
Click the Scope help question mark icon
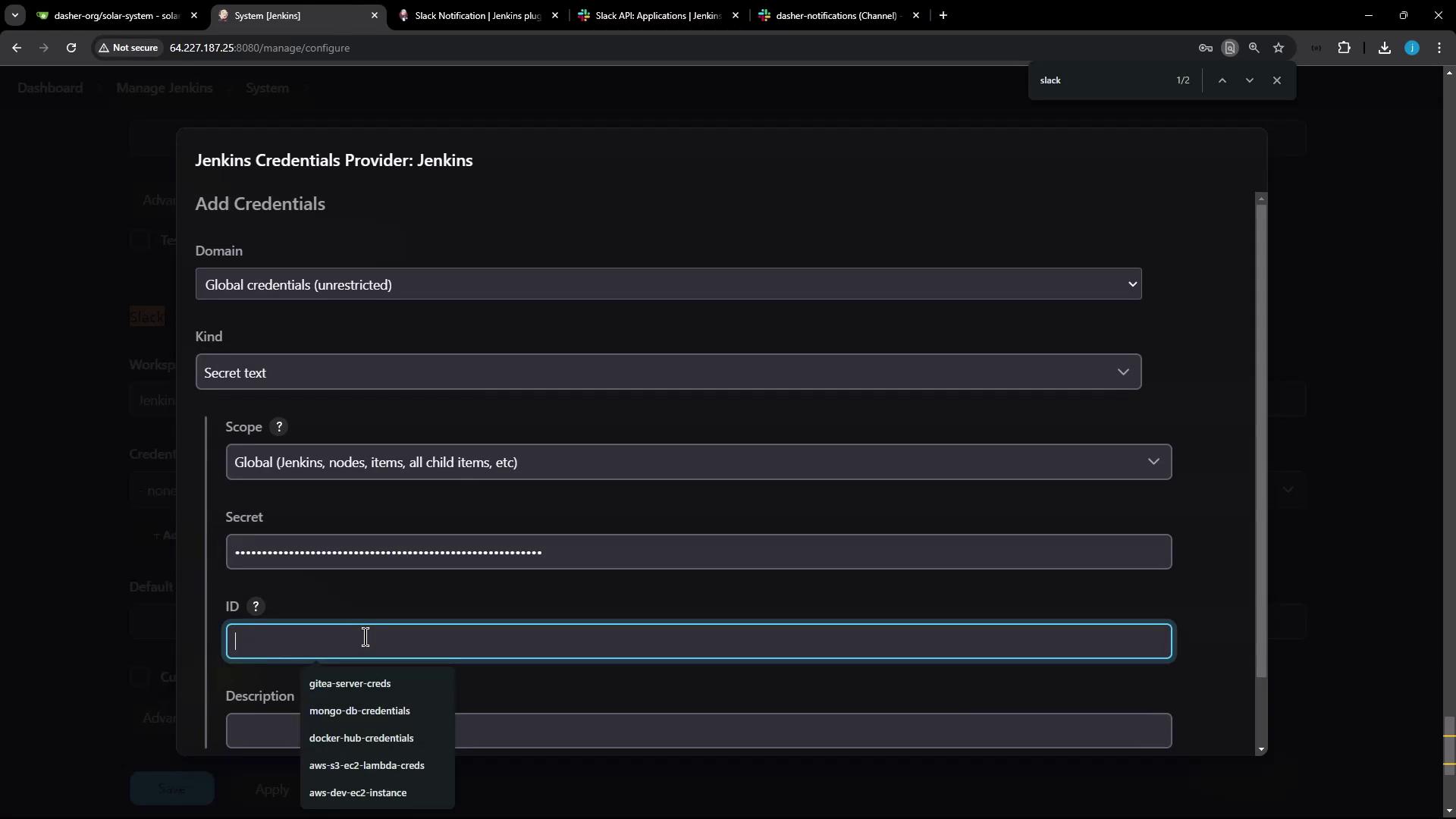tap(279, 427)
